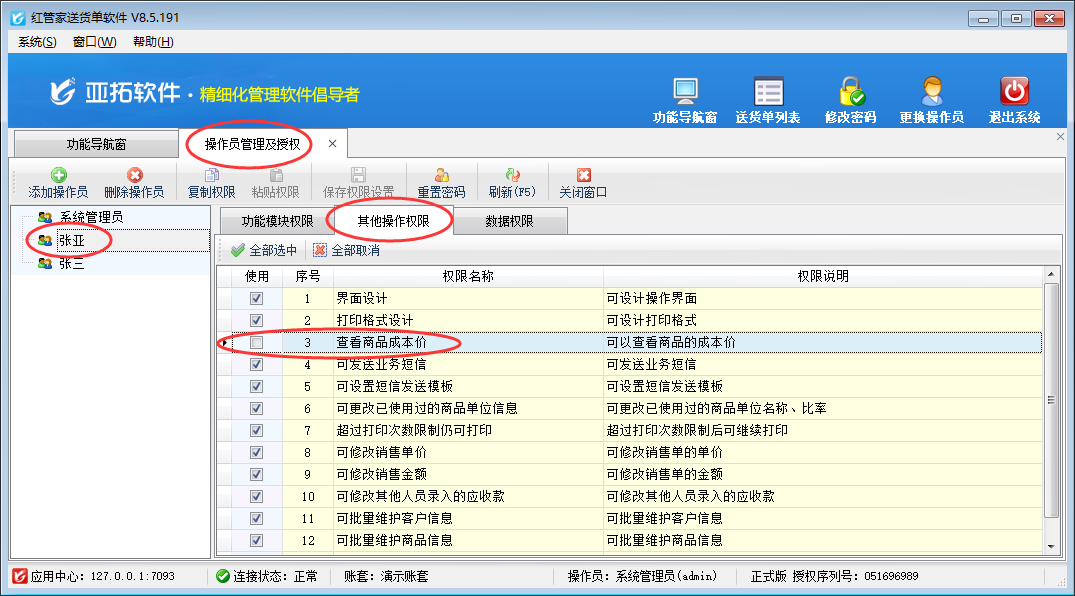
Task: Click the 刷新(F5) toolbar icon
Action: (x=512, y=176)
